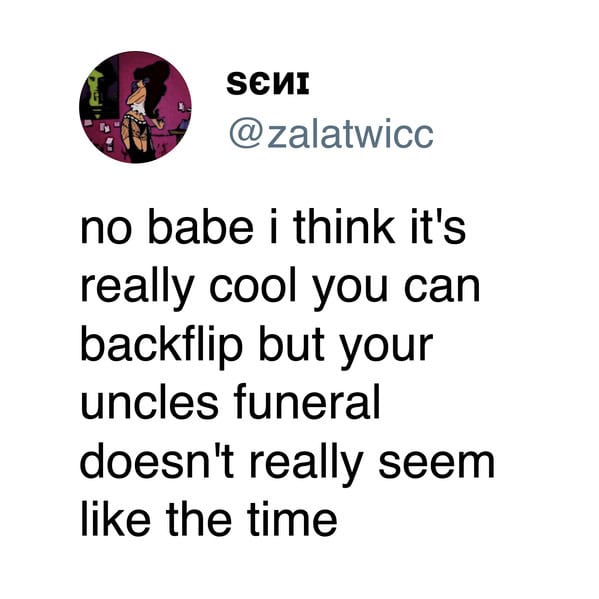Click the display name SENI
The height and width of the screenshot is (599, 599).
[267, 84]
